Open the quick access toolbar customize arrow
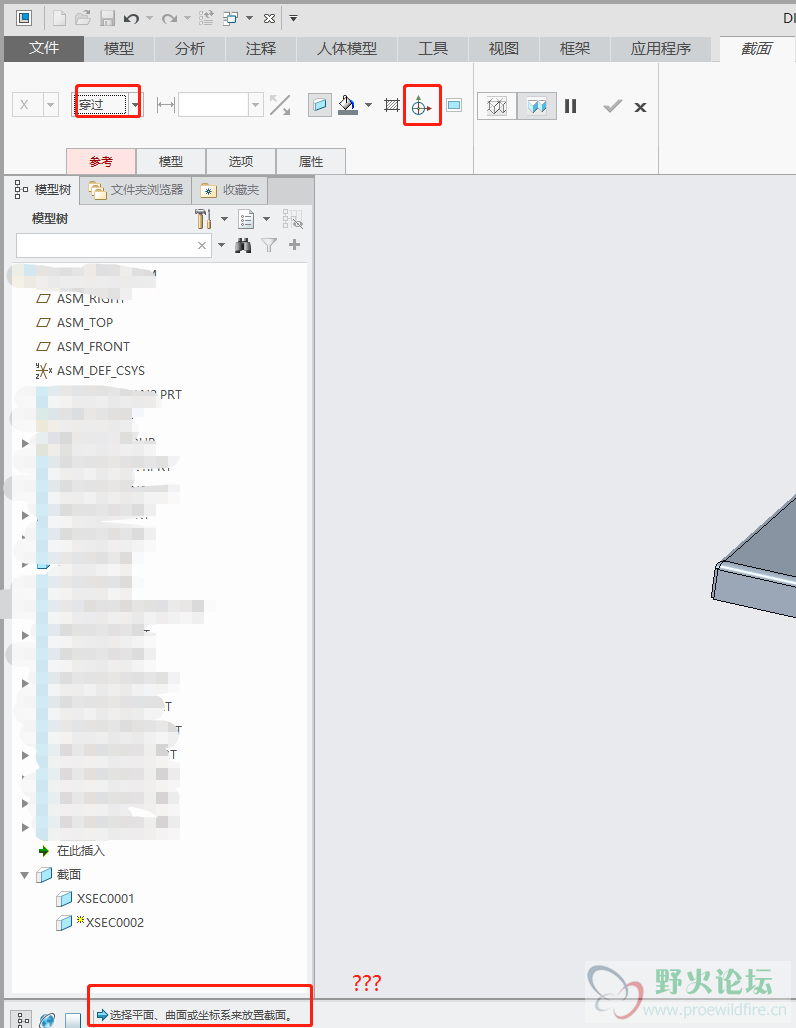 293,18
